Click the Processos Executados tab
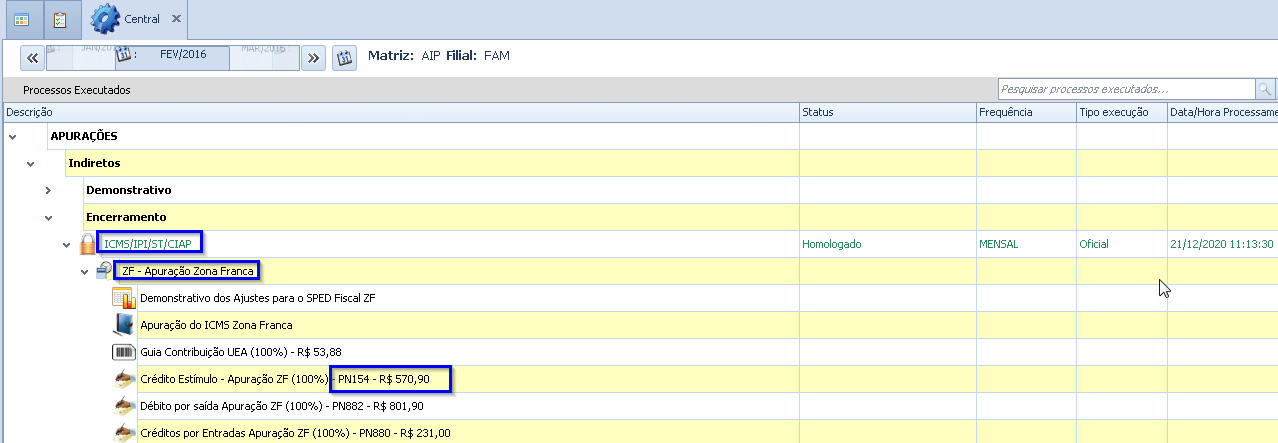The width and height of the screenshot is (1278, 443). [76, 90]
